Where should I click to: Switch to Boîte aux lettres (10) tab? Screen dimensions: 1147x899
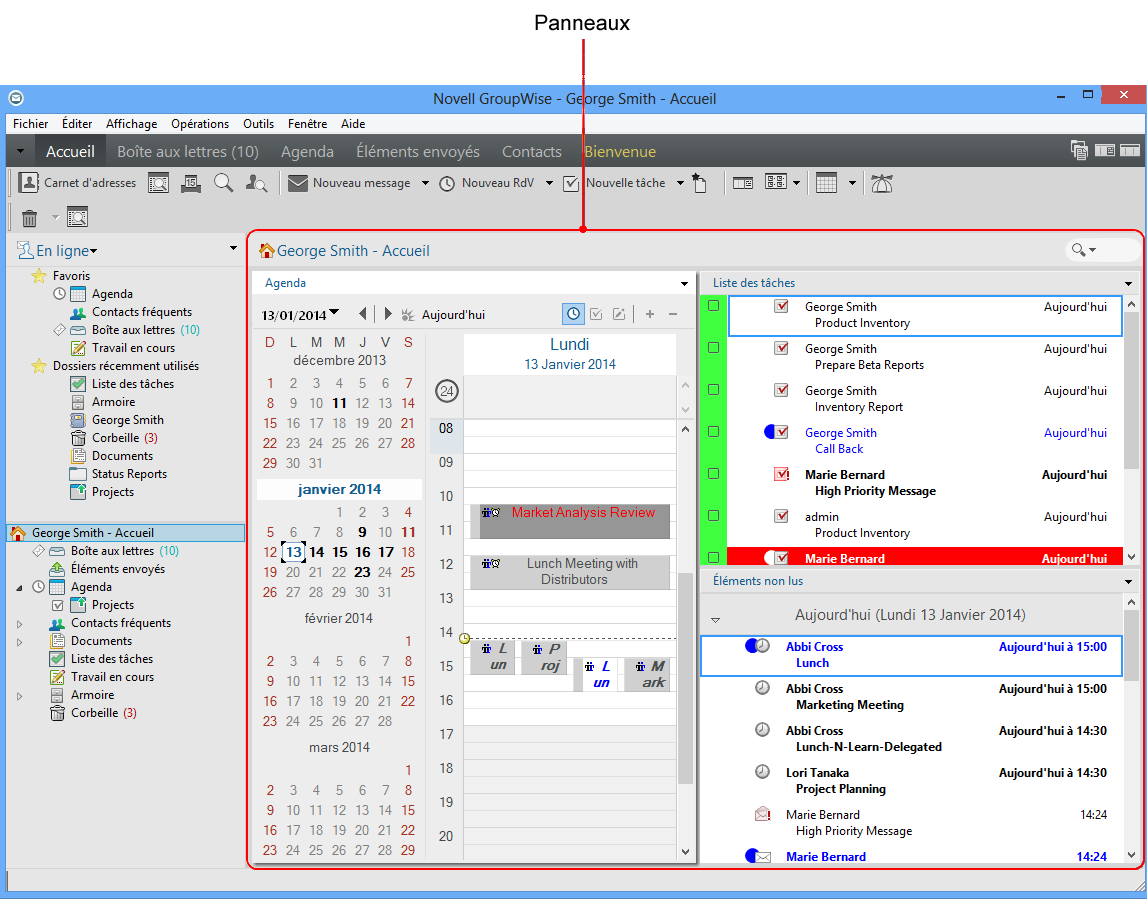(x=188, y=151)
